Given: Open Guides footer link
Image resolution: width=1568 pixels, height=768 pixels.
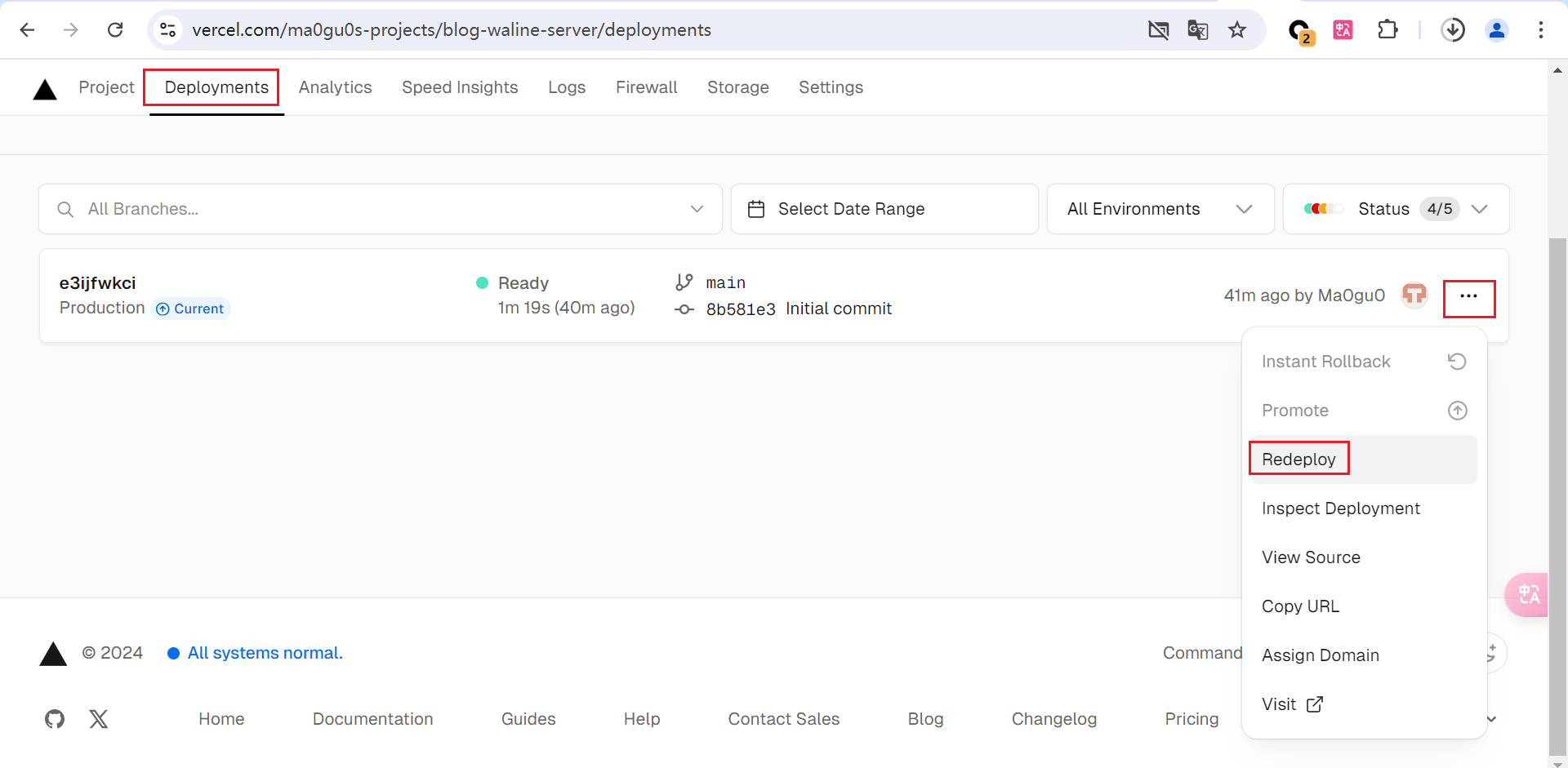Looking at the screenshot, I should pyautogui.click(x=528, y=719).
